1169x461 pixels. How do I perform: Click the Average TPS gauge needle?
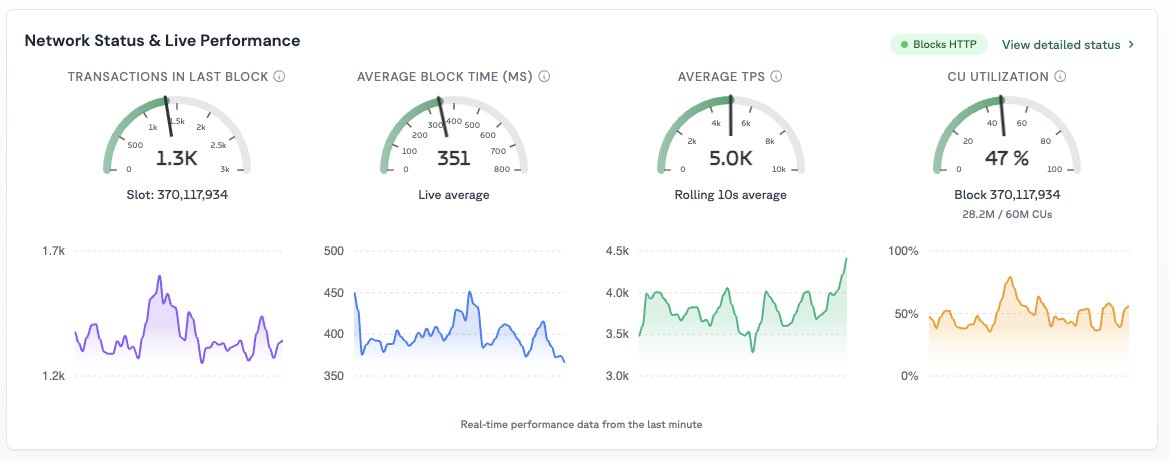point(731,116)
